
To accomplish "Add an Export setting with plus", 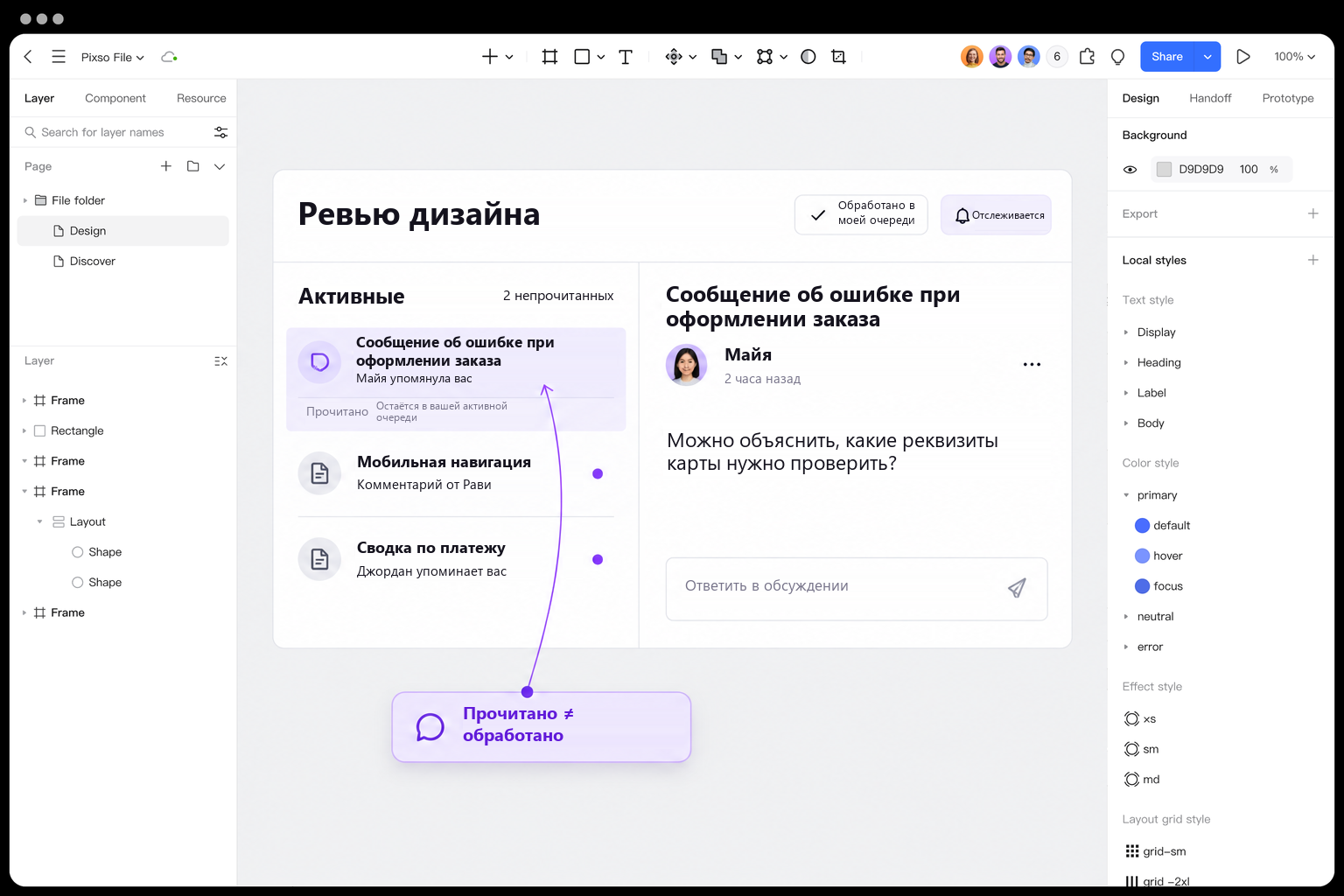I will pos(1312,213).
